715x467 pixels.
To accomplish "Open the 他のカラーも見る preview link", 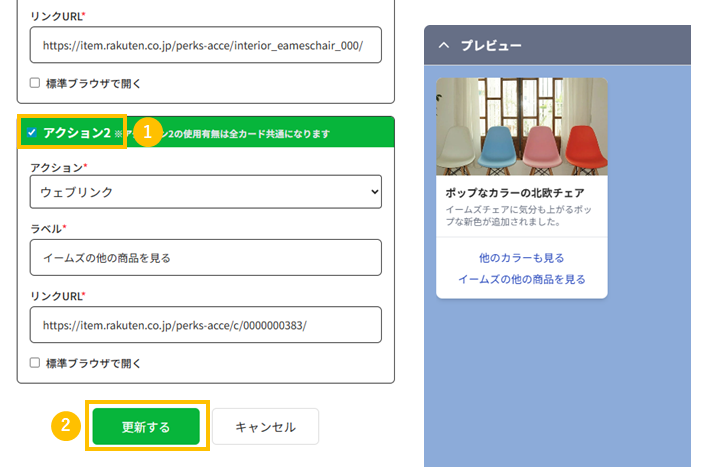I will click(x=521, y=258).
